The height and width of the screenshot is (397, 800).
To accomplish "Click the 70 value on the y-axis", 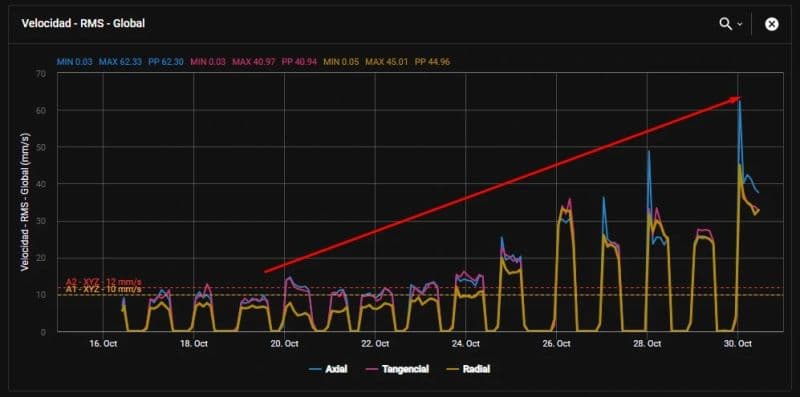I will [41, 73].
